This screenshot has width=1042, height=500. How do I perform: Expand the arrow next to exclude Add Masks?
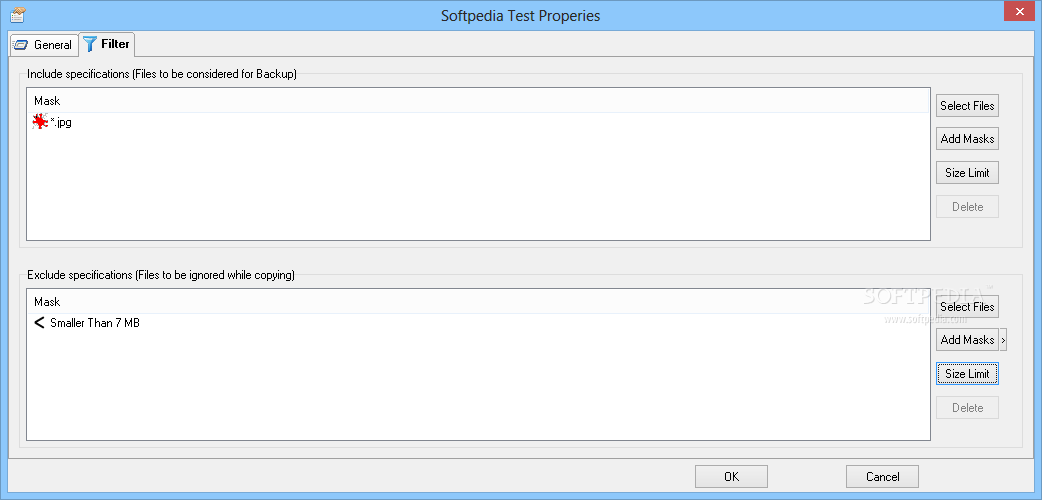pos(1003,340)
